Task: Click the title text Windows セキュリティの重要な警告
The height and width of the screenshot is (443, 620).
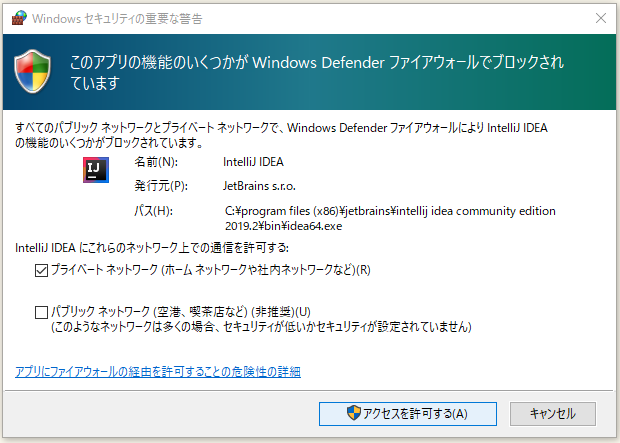Action: (x=117, y=19)
